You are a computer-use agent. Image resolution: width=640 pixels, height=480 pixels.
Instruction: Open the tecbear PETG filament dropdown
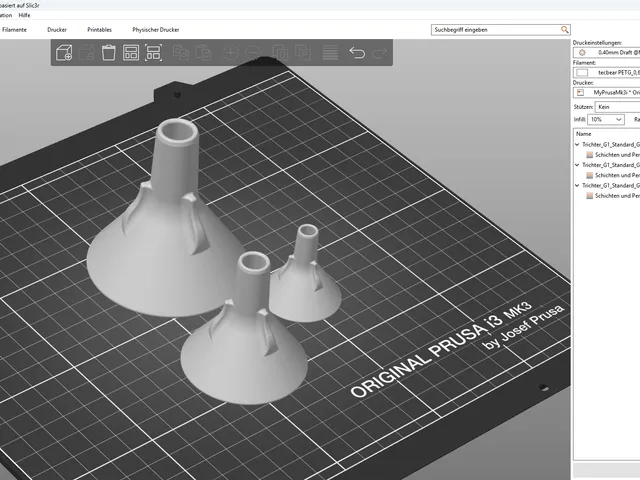607,72
